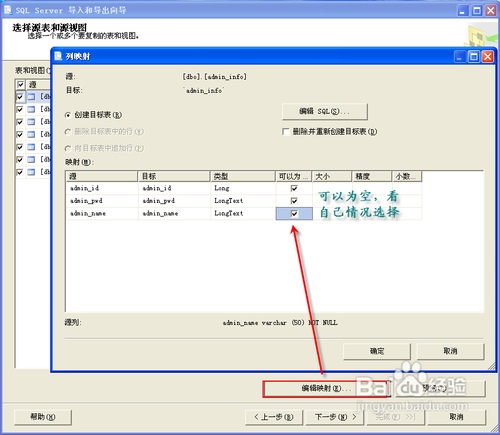Click the admin_id source cell
500x435 pixels.
[x=102, y=188]
